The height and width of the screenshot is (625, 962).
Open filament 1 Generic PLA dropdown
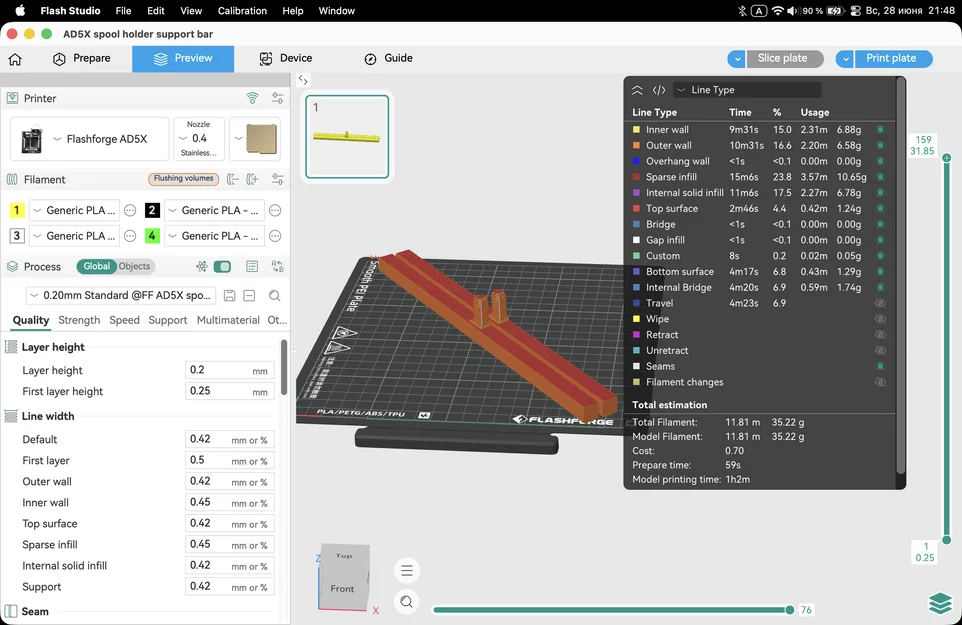(74, 210)
